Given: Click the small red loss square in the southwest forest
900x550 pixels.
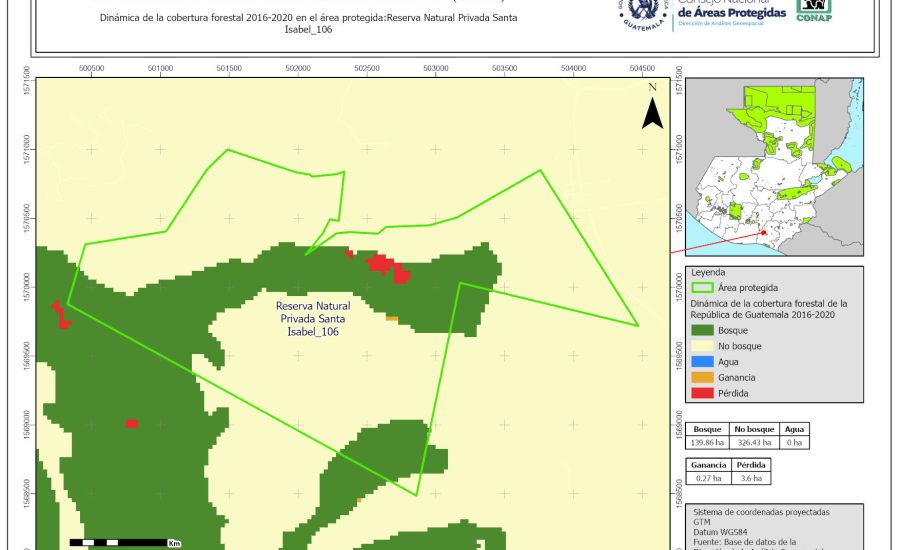Looking at the screenshot, I should [x=132, y=424].
